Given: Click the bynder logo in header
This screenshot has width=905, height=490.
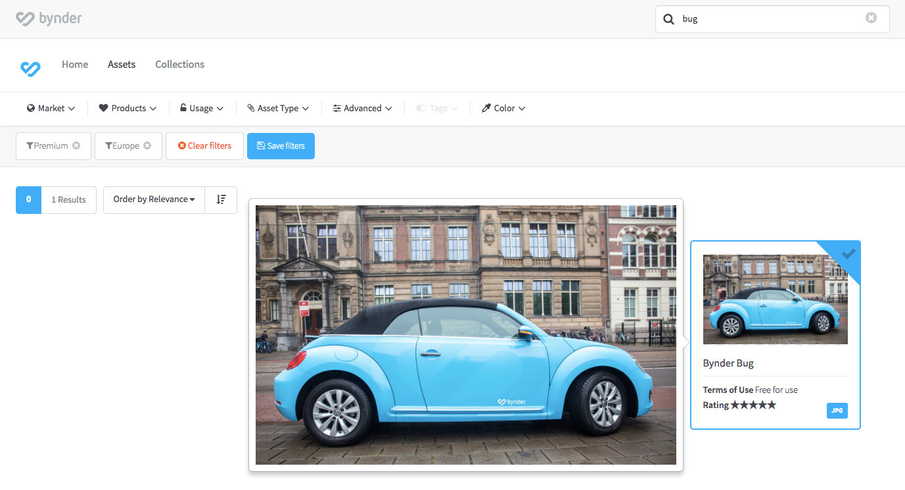Looking at the screenshot, I should (48, 18).
